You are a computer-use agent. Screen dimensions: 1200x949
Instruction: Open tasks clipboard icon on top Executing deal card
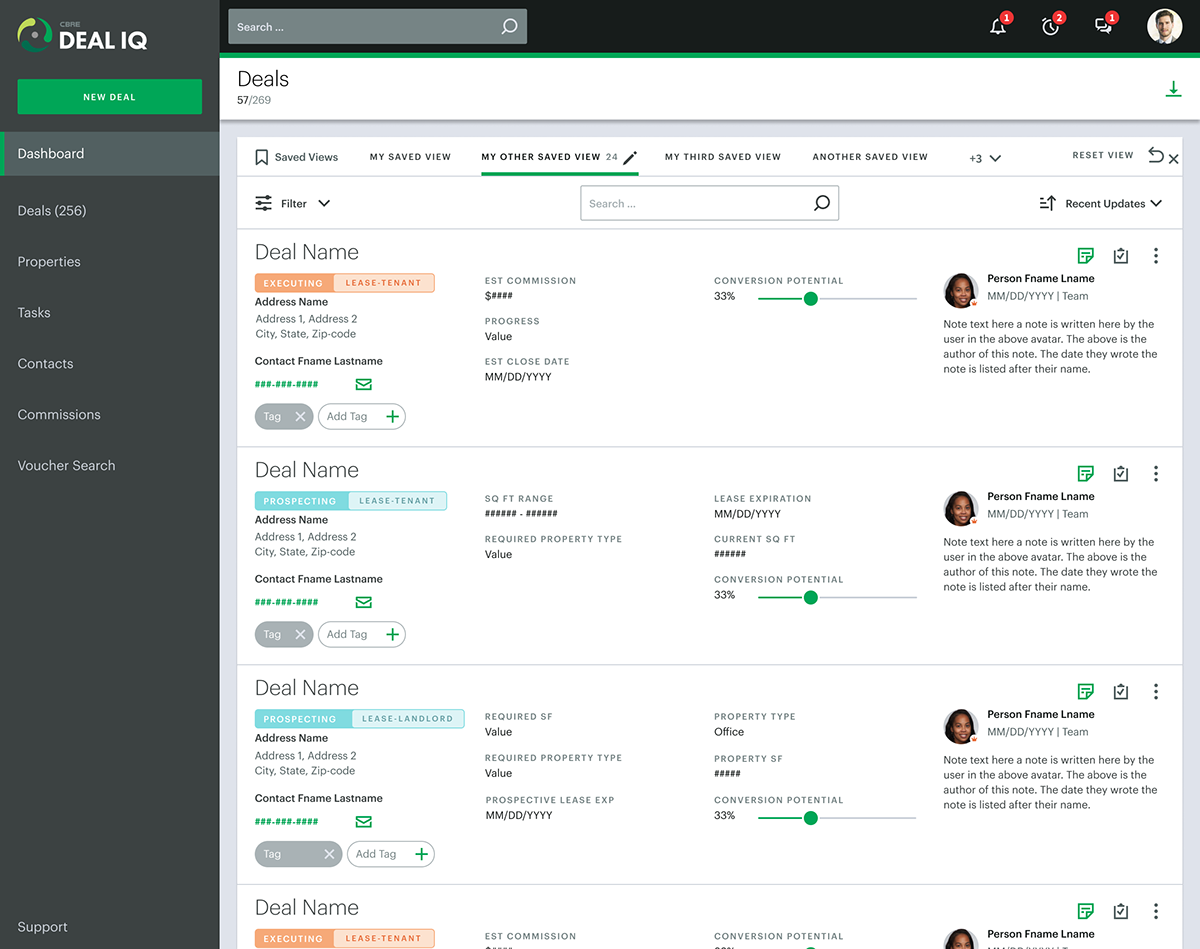click(1121, 256)
